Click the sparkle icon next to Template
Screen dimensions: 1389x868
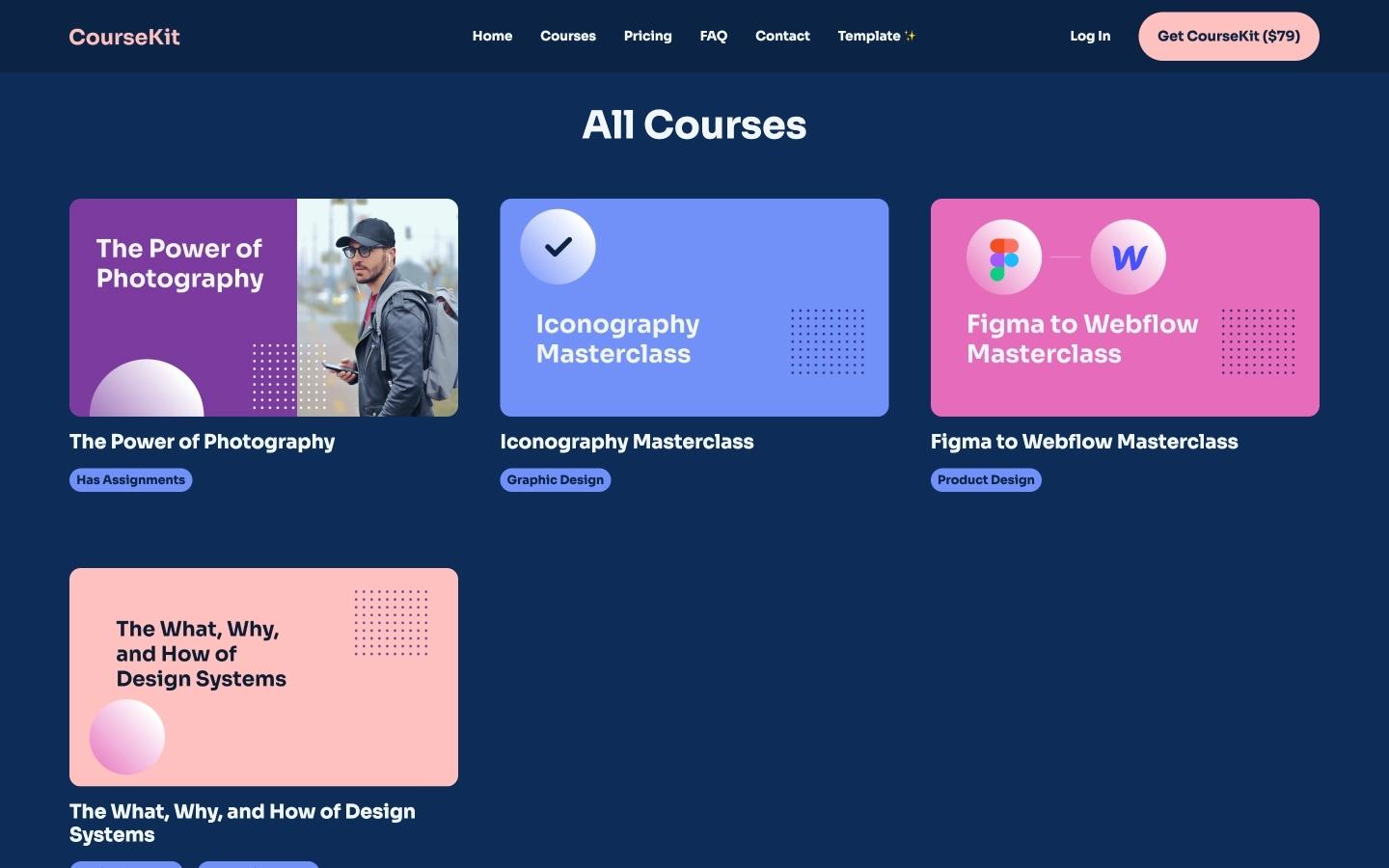(910, 36)
